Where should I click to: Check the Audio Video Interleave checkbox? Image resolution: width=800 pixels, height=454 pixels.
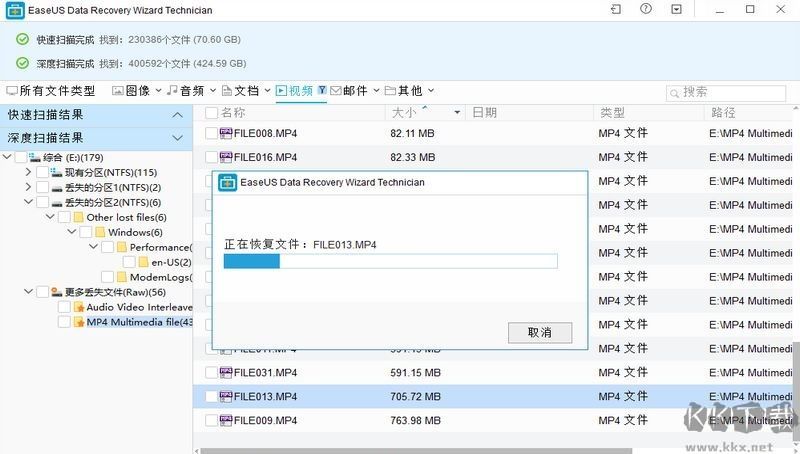[64, 307]
